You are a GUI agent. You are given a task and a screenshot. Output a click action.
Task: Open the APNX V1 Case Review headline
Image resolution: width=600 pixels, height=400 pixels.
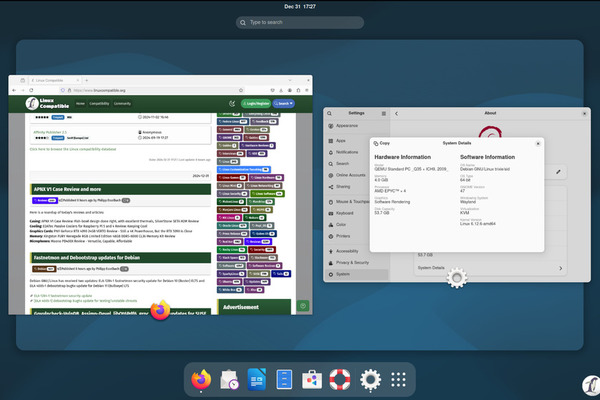tap(67, 189)
